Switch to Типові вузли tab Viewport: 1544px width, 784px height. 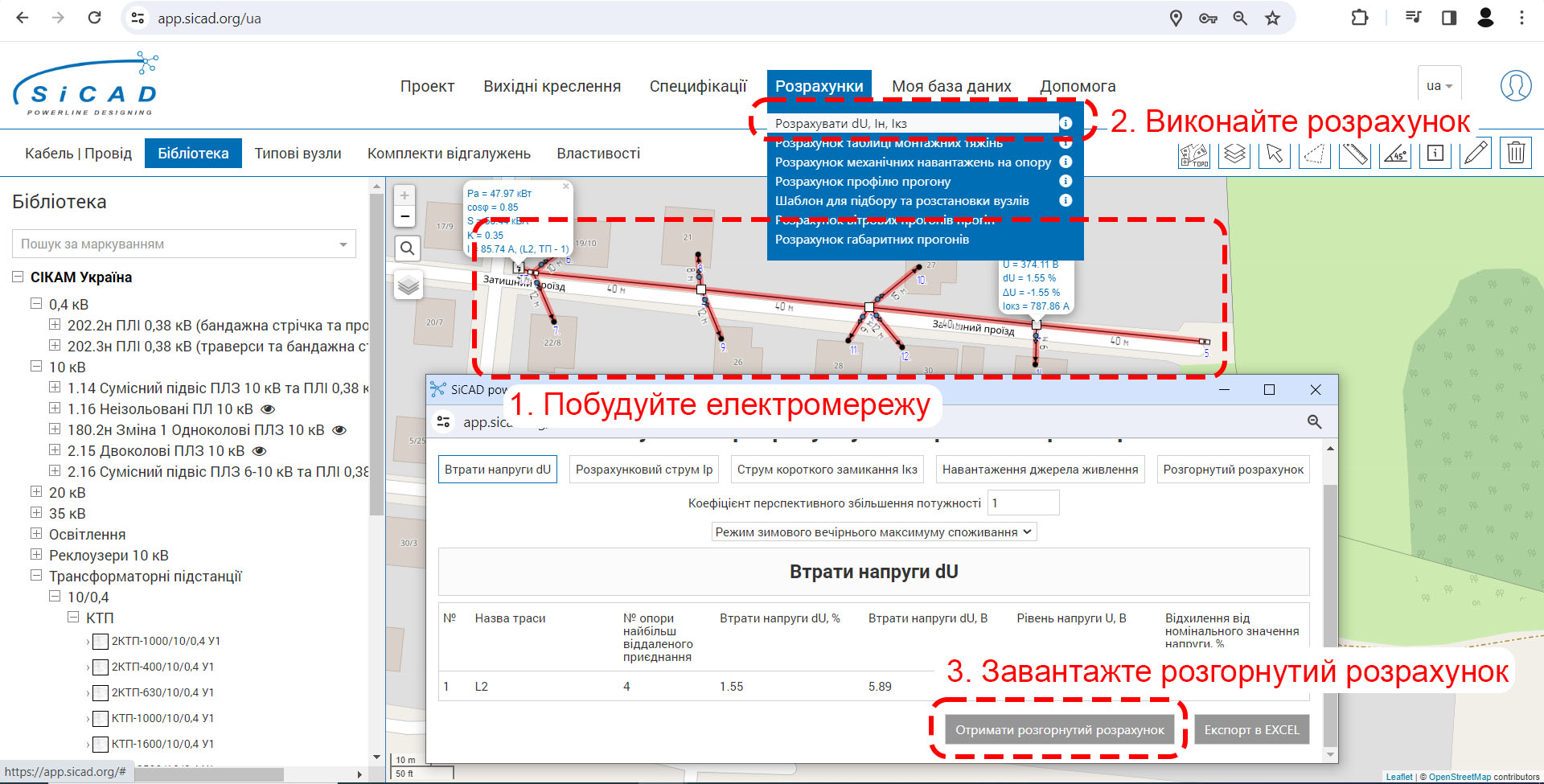[x=298, y=154]
